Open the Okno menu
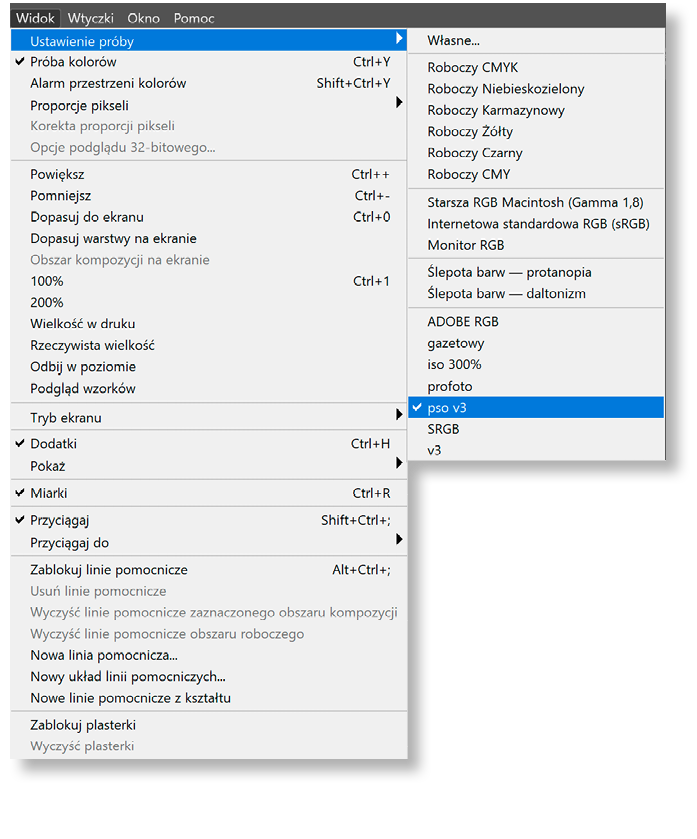The height and width of the screenshot is (839, 697). pos(144,18)
